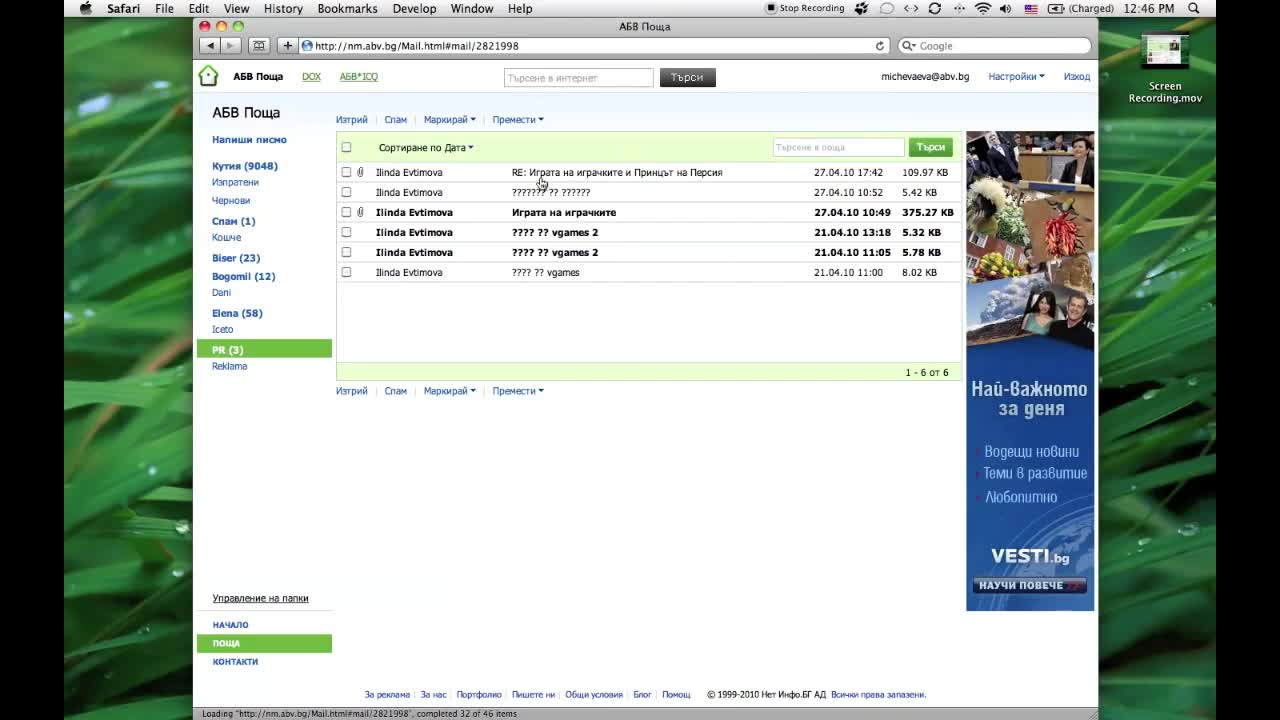The width and height of the screenshot is (1280, 720).
Task: Check the email dated 21.04.10 11:00
Action: [346, 272]
